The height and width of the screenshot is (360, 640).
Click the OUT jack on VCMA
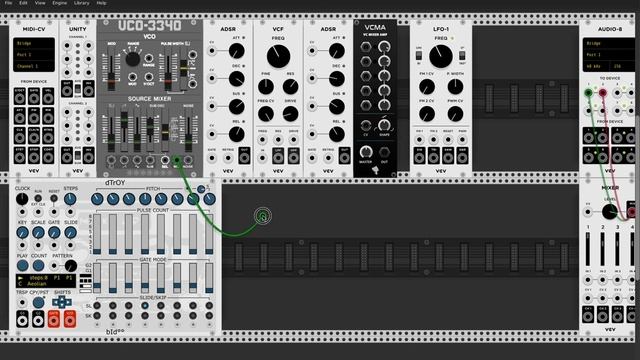pos(384,153)
